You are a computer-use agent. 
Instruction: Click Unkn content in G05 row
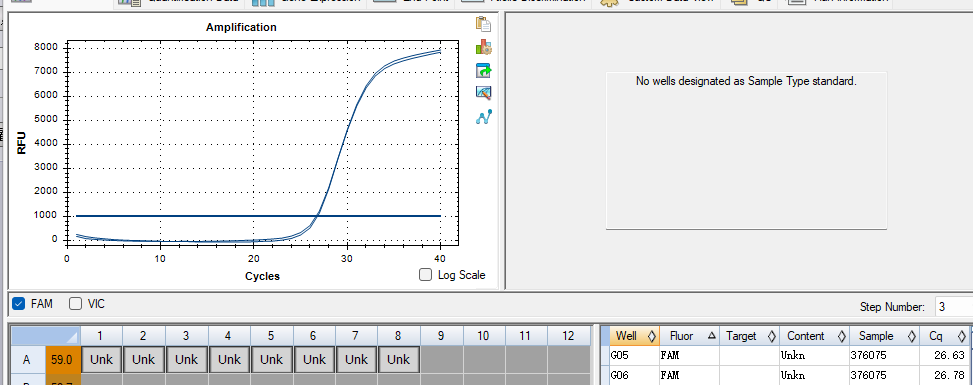point(814,356)
